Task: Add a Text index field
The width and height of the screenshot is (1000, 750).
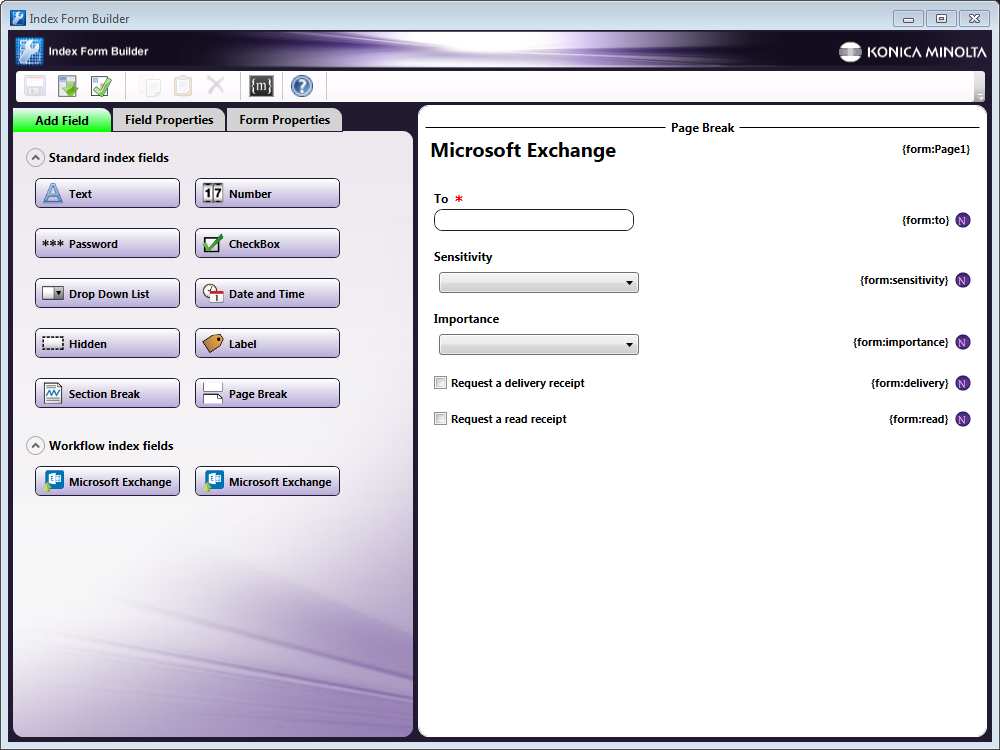Action: tap(107, 193)
